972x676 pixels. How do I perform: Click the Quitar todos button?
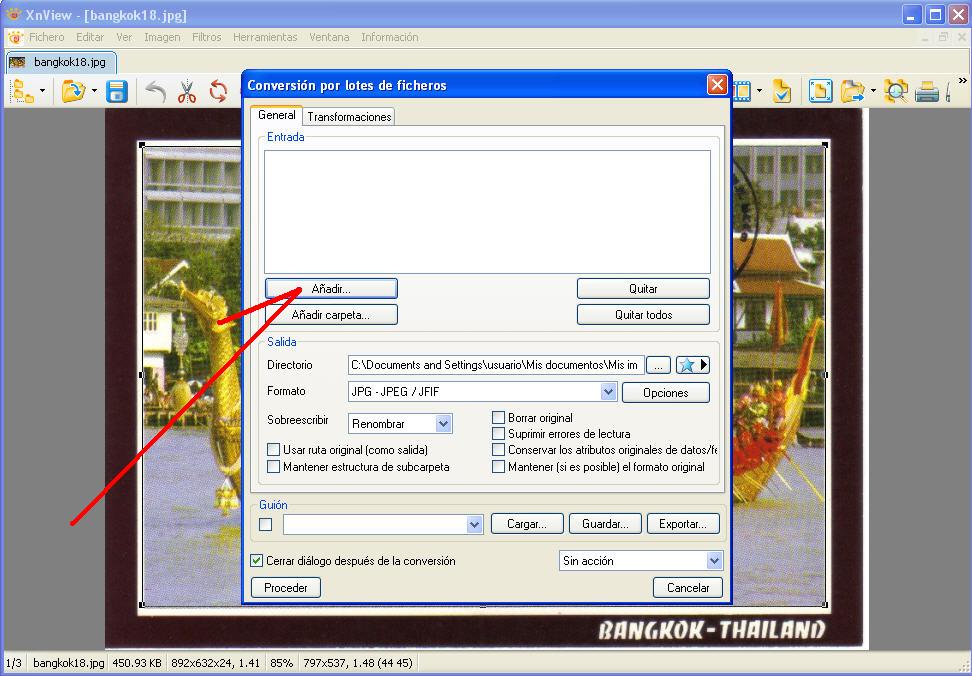[643, 315]
